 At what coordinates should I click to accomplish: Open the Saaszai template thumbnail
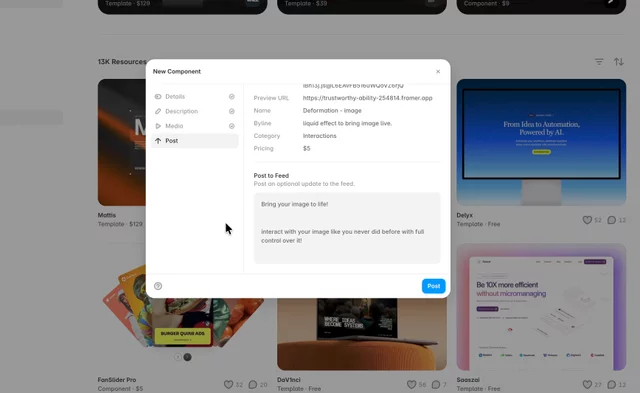pos(541,307)
